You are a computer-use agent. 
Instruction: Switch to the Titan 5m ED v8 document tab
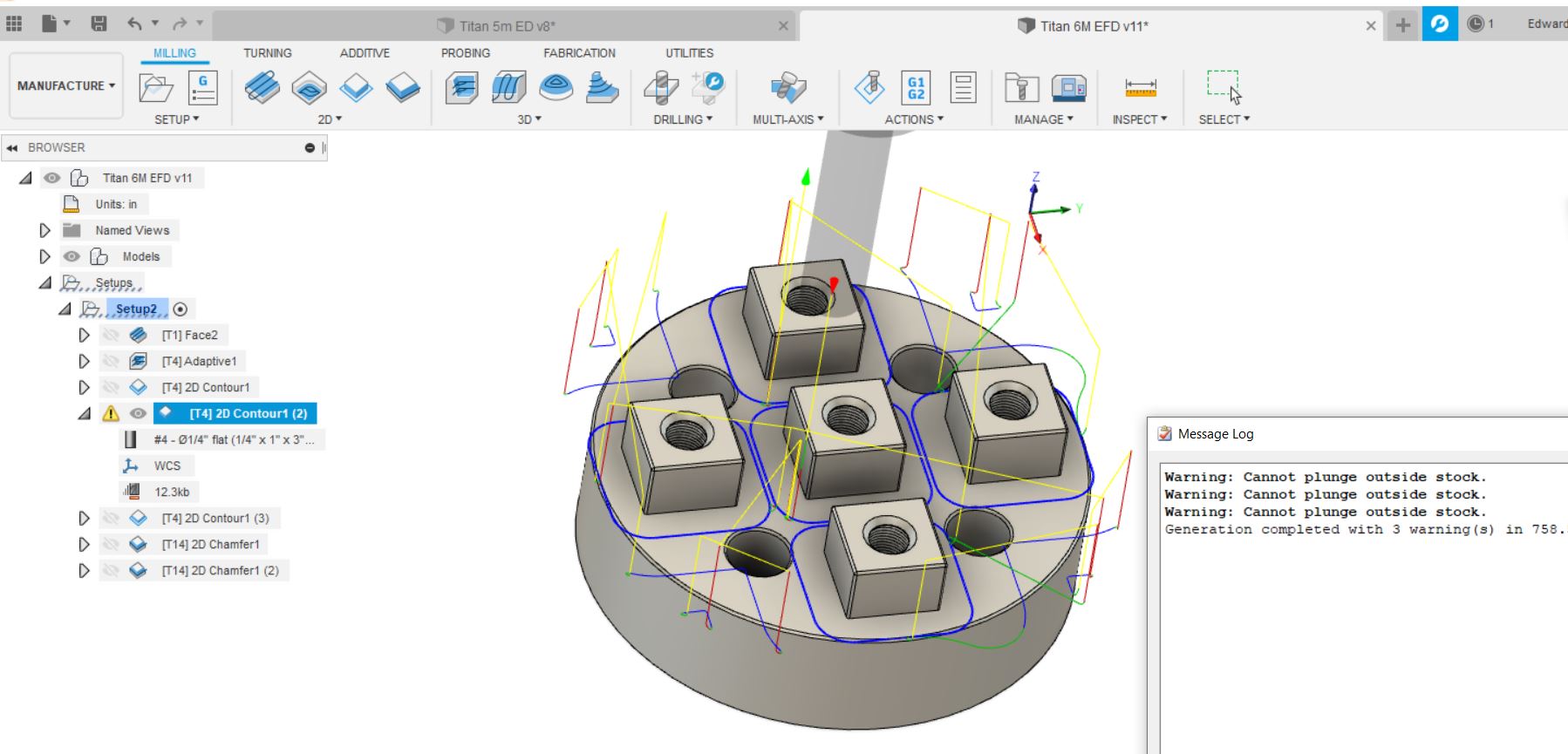506,26
